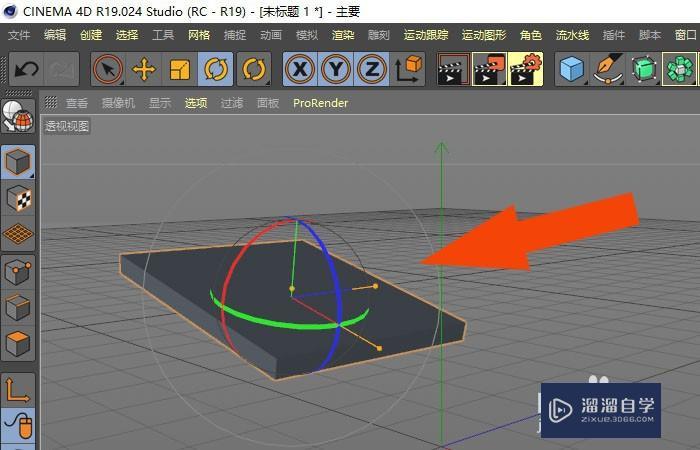Open viewport 显示 menu
700x450 pixels.
[x=160, y=103]
